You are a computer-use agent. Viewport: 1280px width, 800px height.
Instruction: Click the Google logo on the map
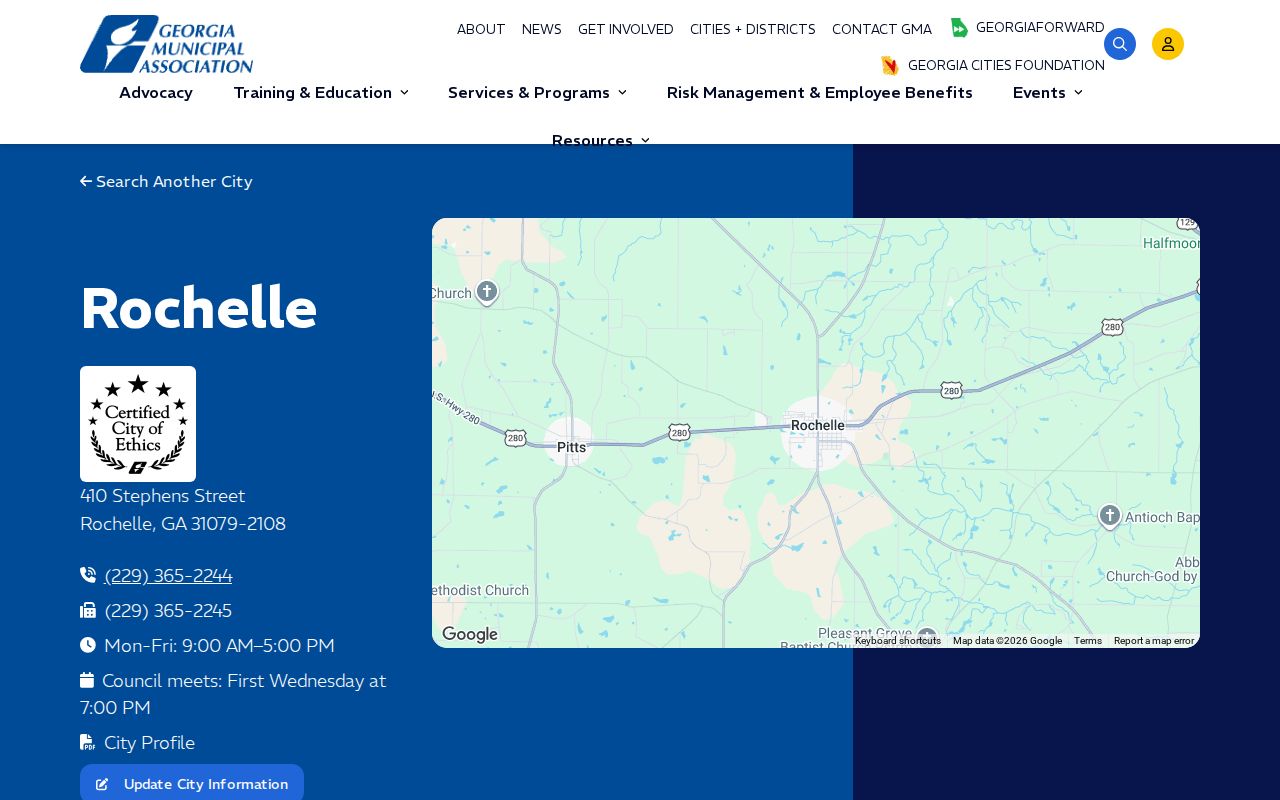click(470, 634)
